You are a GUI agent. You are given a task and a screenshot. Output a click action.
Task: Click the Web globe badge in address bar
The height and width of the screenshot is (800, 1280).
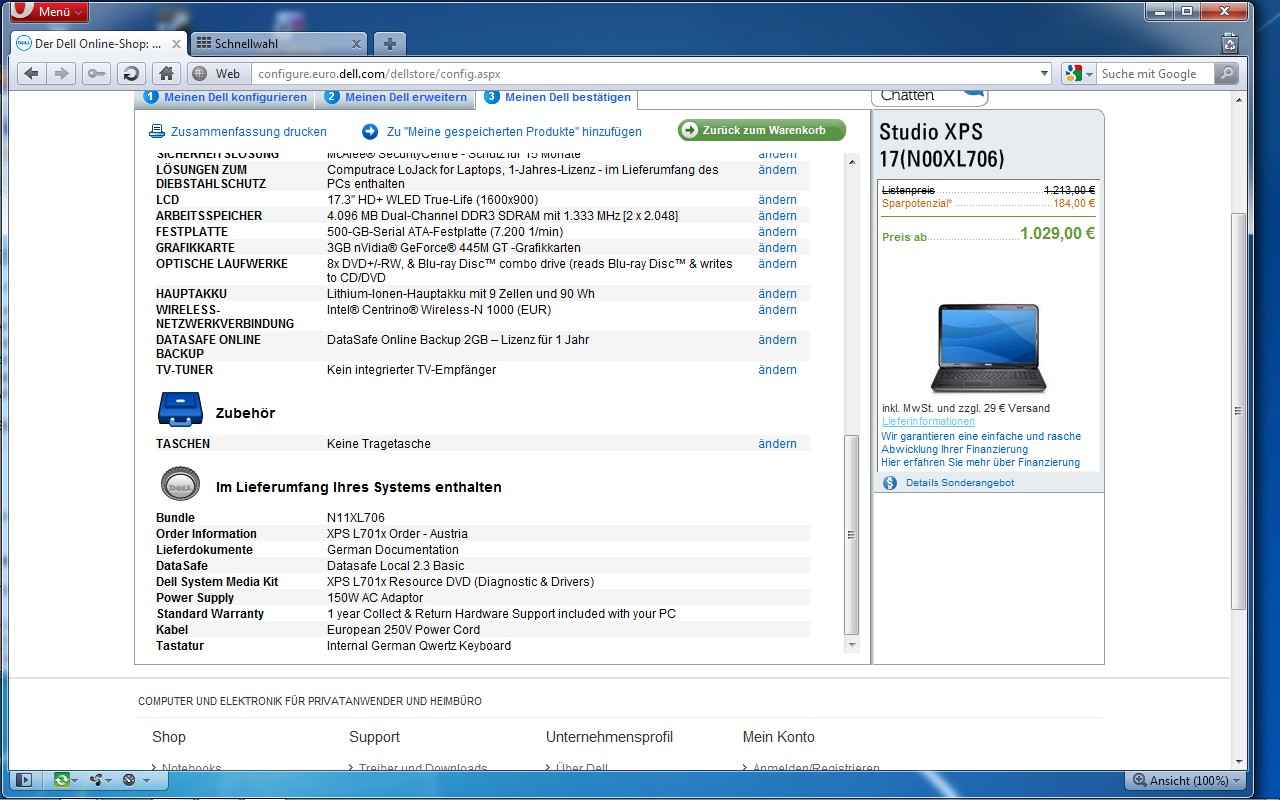(217, 73)
